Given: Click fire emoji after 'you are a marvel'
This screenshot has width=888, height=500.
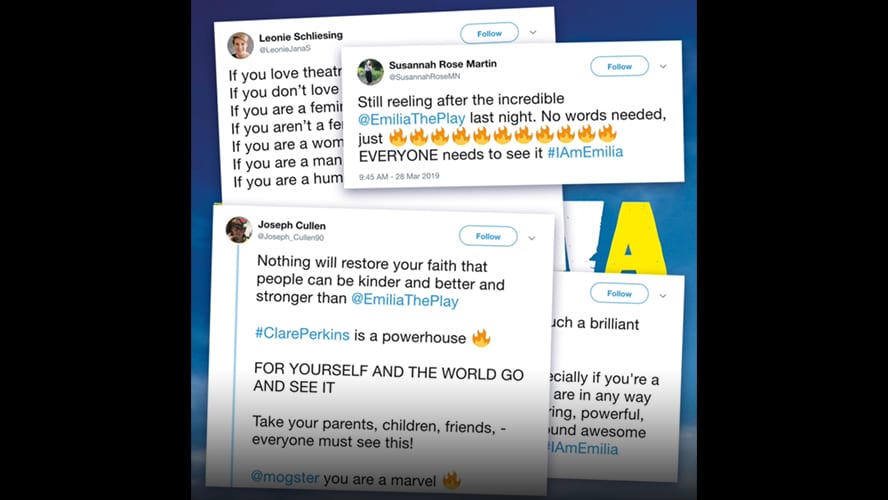Looking at the screenshot, I should tap(451, 481).
